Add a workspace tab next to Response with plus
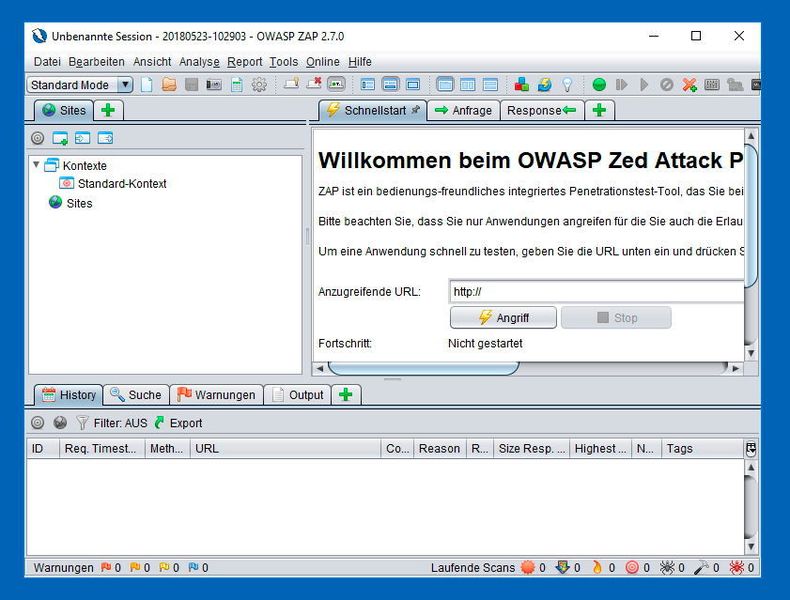The height and width of the screenshot is (600, 790). click(x=600, y=110)
